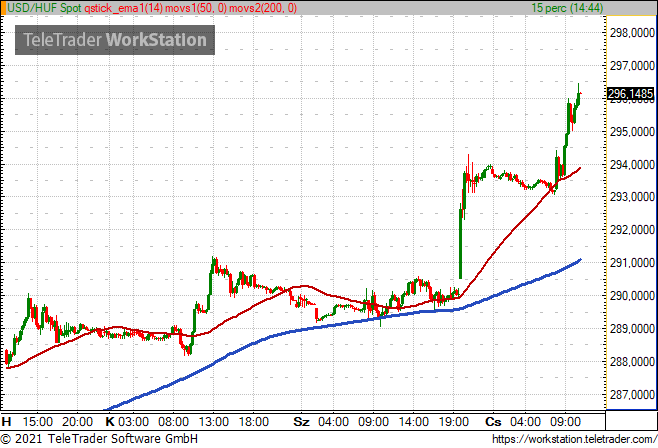Click the 292,0000 price axis label
Viewport: 658px width, 448px height.
(632, 230)
